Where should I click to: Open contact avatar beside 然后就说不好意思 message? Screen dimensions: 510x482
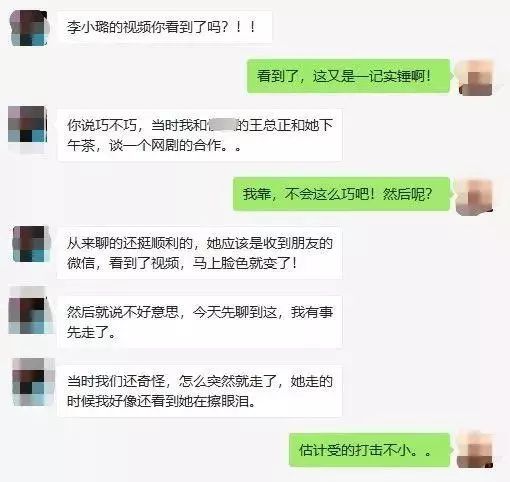click(x=29, y=315)
